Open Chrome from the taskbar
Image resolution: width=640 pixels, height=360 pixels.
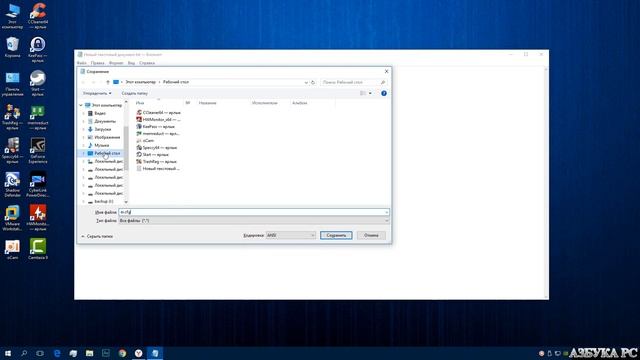(122, 353)
